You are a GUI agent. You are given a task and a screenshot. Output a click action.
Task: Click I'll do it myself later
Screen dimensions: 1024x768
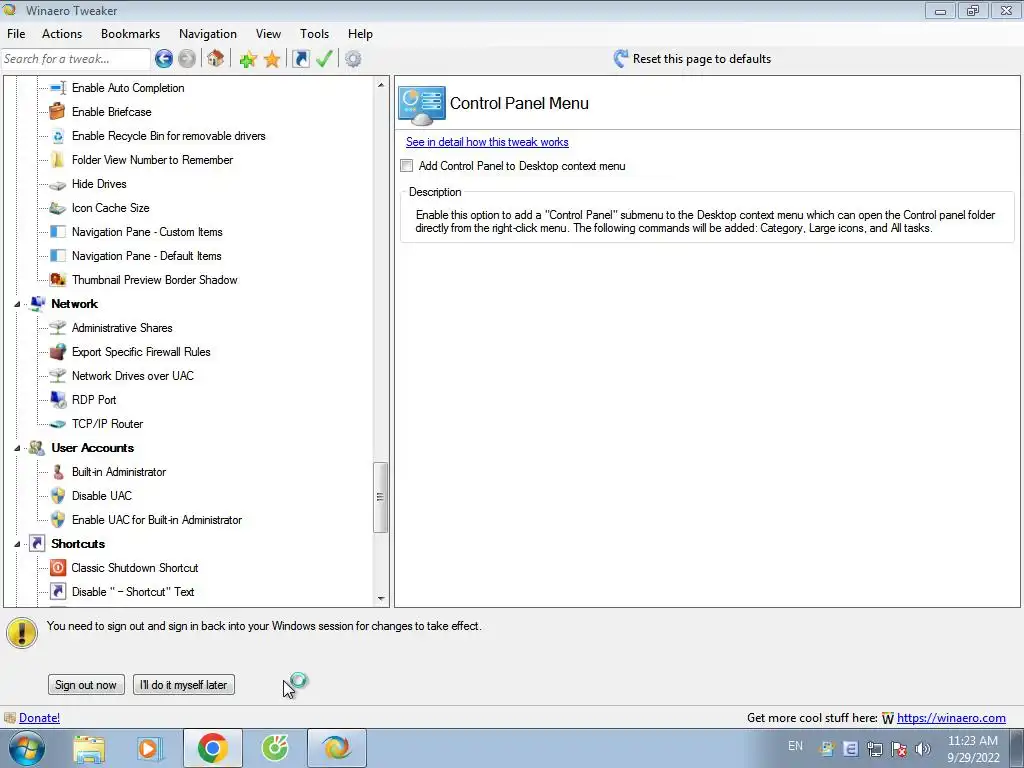pos(184,685)
